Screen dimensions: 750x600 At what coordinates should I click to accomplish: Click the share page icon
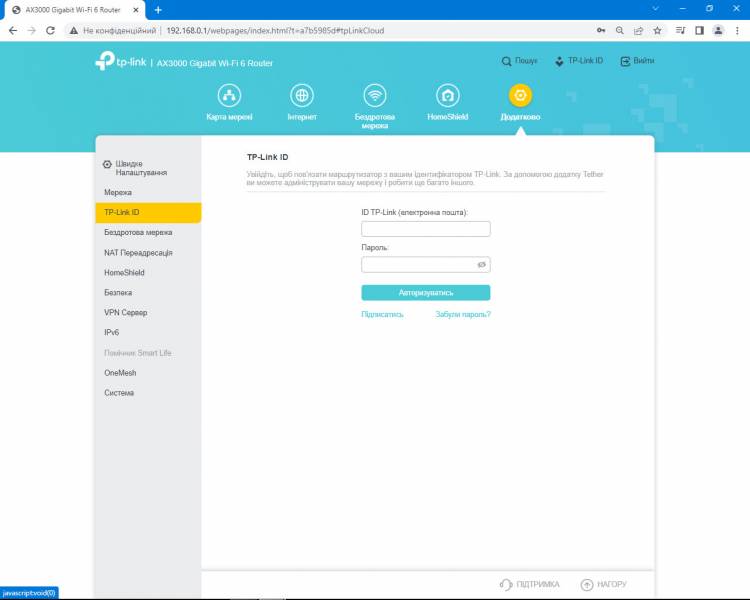[x=638, y=31]
